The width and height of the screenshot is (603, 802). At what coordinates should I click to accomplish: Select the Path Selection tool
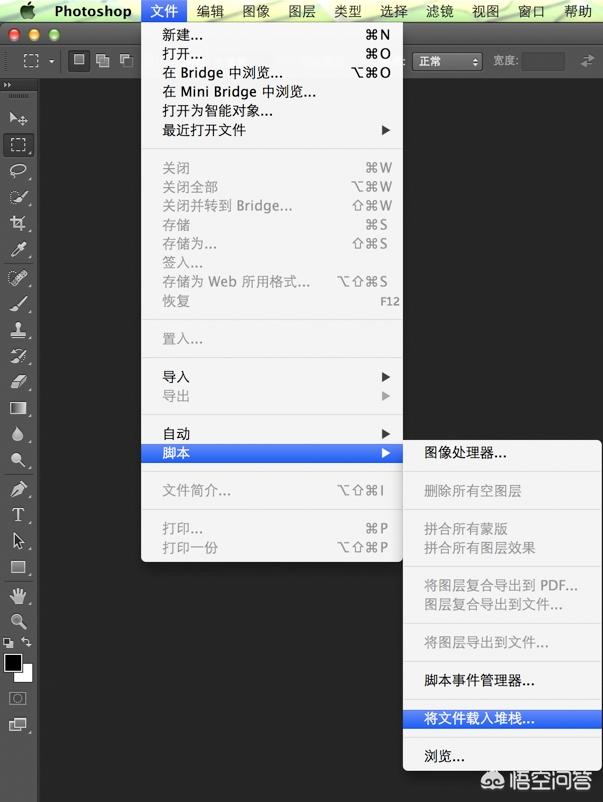[x=18, y=541]
